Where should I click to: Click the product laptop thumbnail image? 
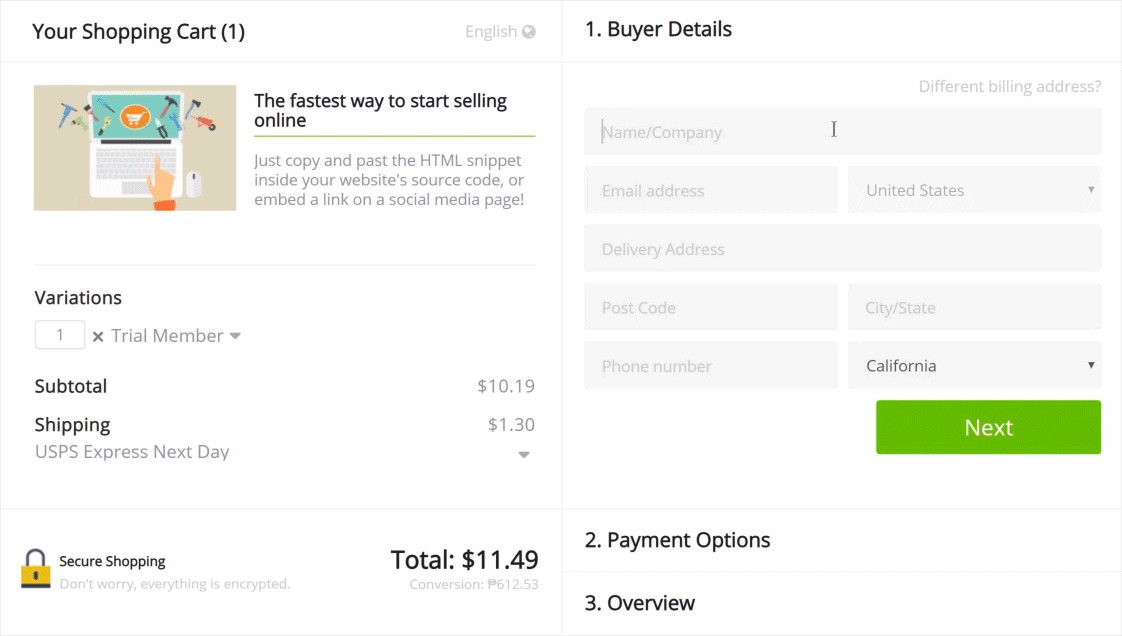click(135, 148)
